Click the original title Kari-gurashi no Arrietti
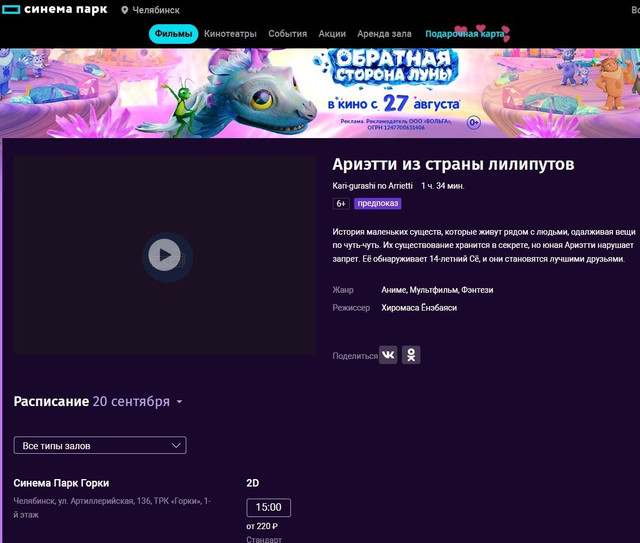 [x=372, y=186]
